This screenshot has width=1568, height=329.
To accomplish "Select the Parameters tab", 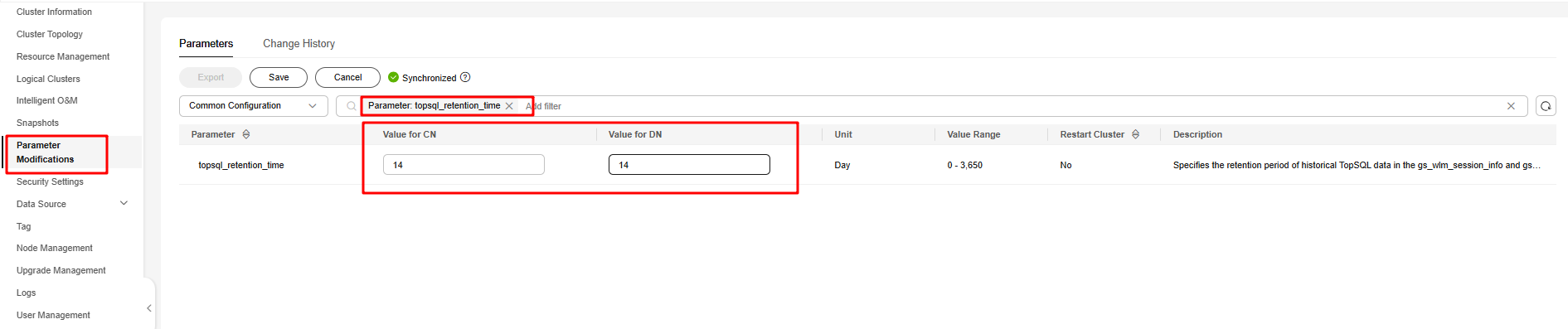I will [x=206, y=43].
